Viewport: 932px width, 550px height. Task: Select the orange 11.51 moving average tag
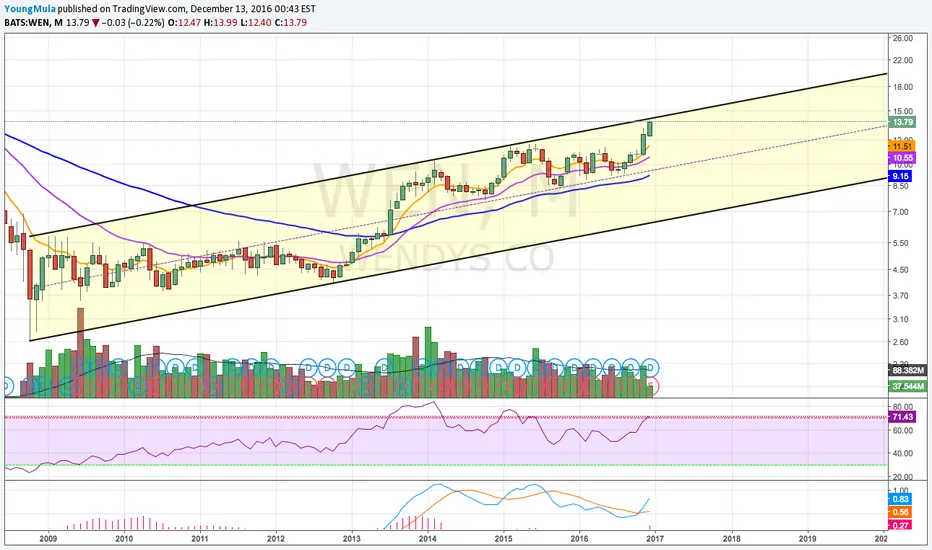pyautogui.click(x=902, y=146)
